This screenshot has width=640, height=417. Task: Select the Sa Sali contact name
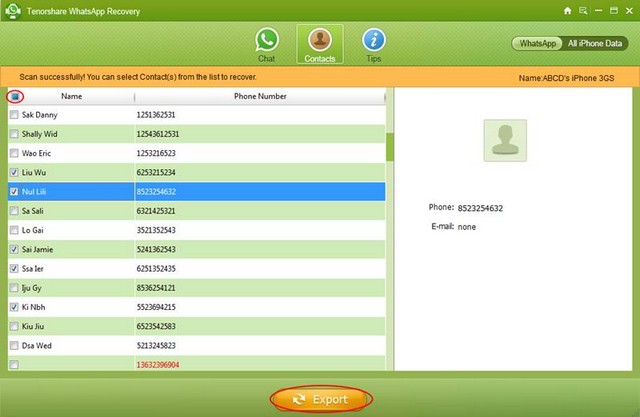(33, 211)
